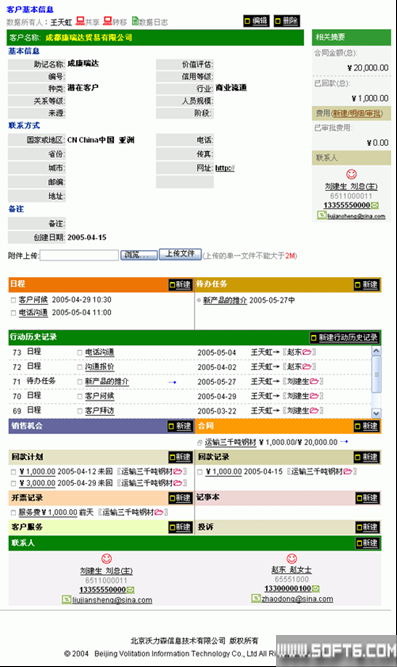Click email icon beside 13355550000 in sidebar
Viewport: 397px width, 667px height.
tap(374, 205)
